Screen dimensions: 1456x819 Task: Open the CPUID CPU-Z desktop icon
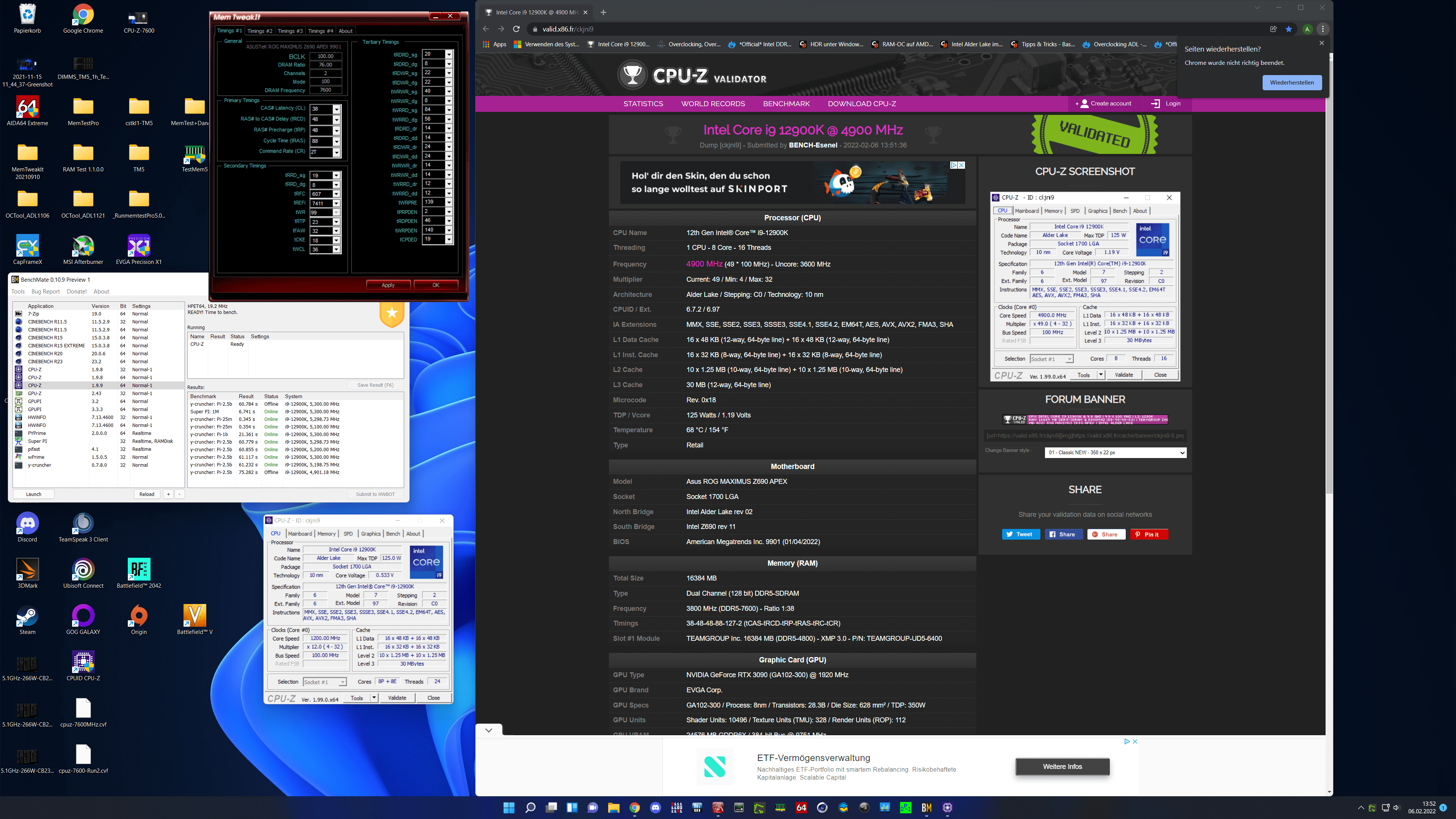[83, 666]
